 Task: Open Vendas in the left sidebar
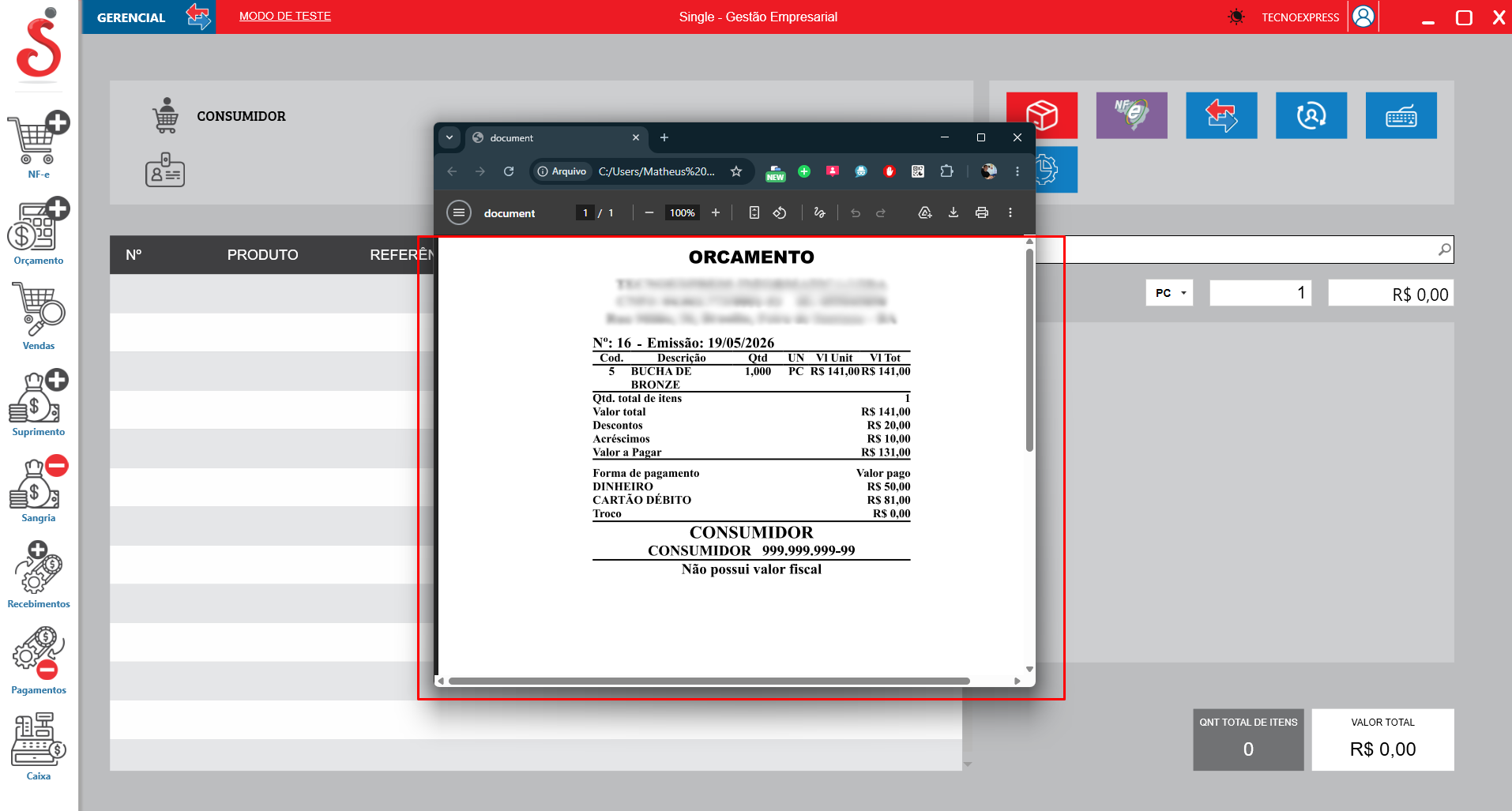pos(39,316)
